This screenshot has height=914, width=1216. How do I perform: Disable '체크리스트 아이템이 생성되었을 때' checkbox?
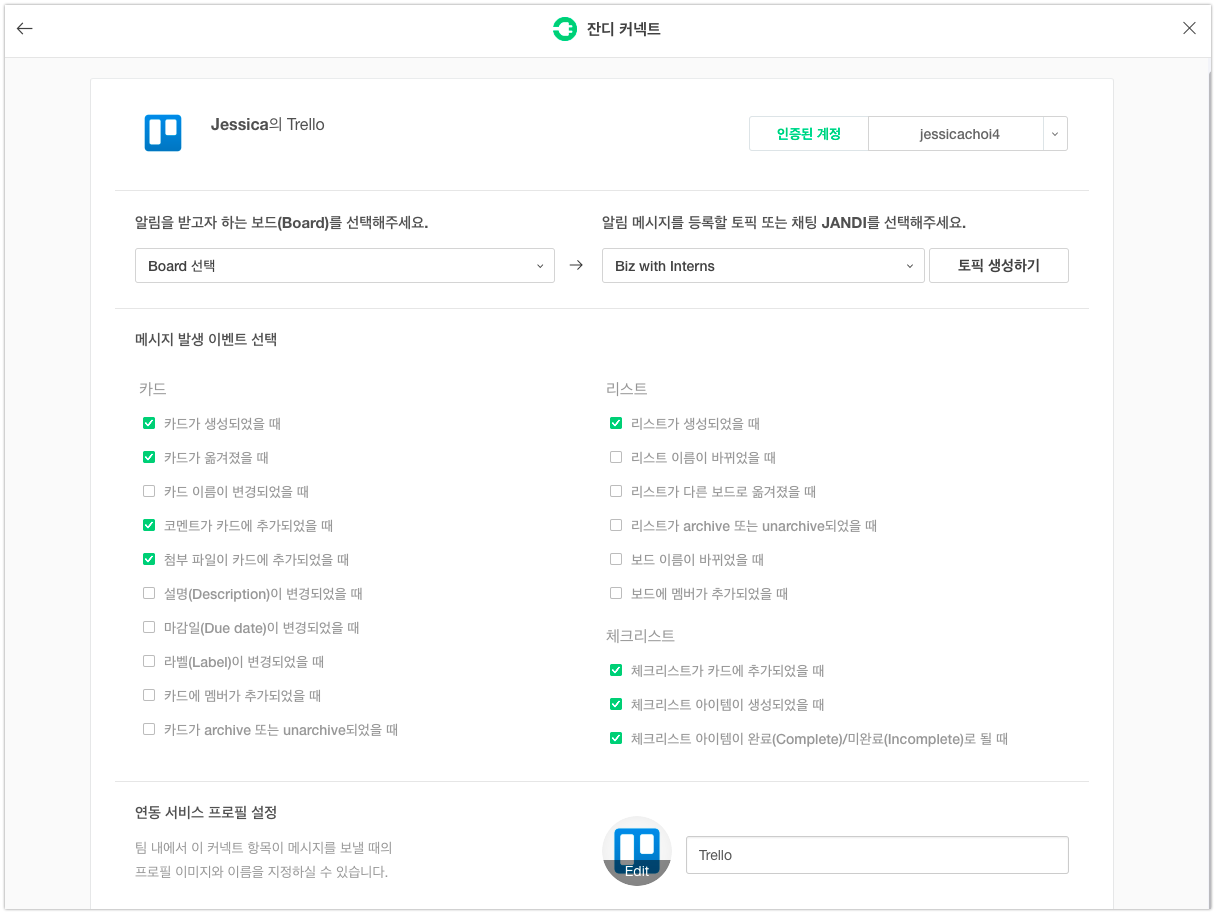coord(616,705)
